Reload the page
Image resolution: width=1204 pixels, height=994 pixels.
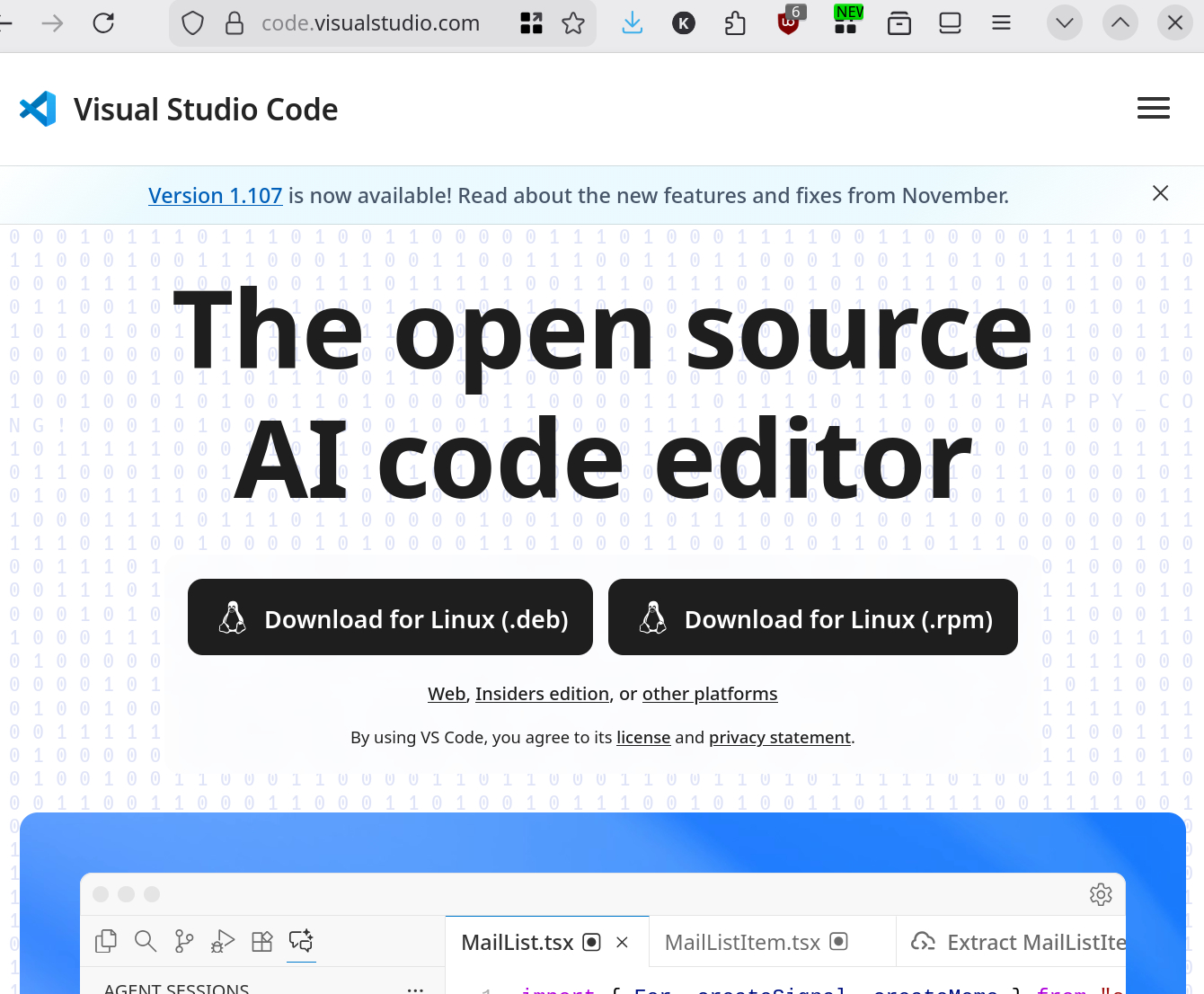(103, 23)
